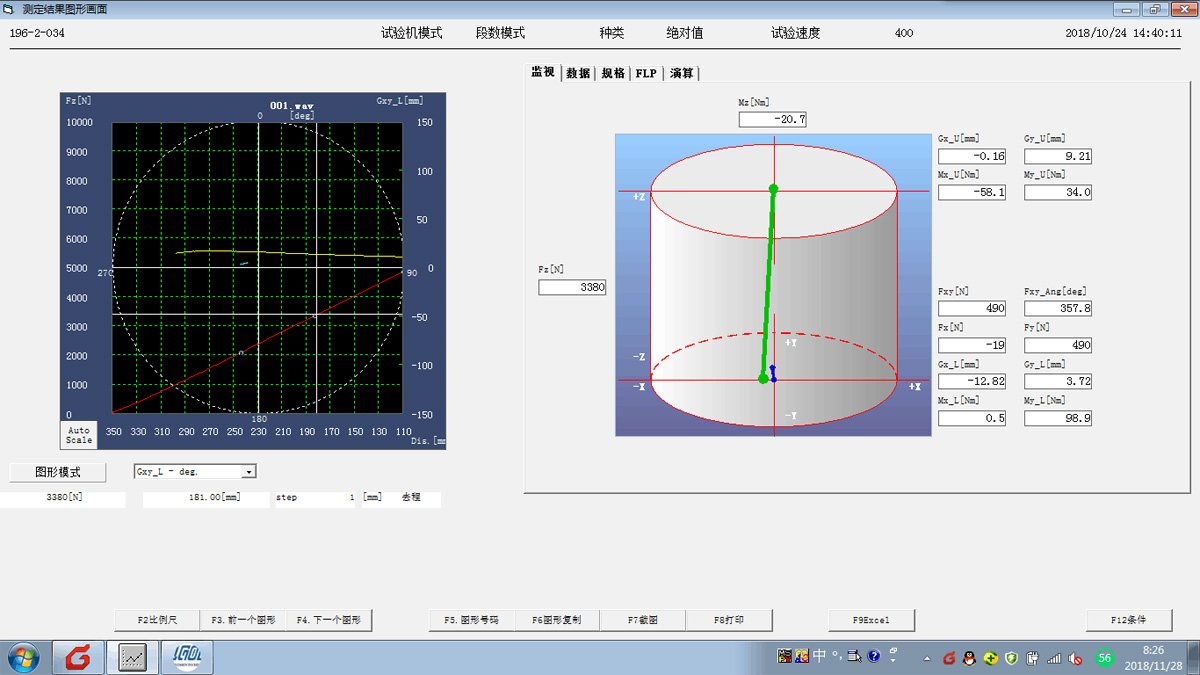Image resolution: width=1200 pixels, height=675 pixels.
Task: Click the Show desktop strip beside the clock
Action: point(1193,657)
